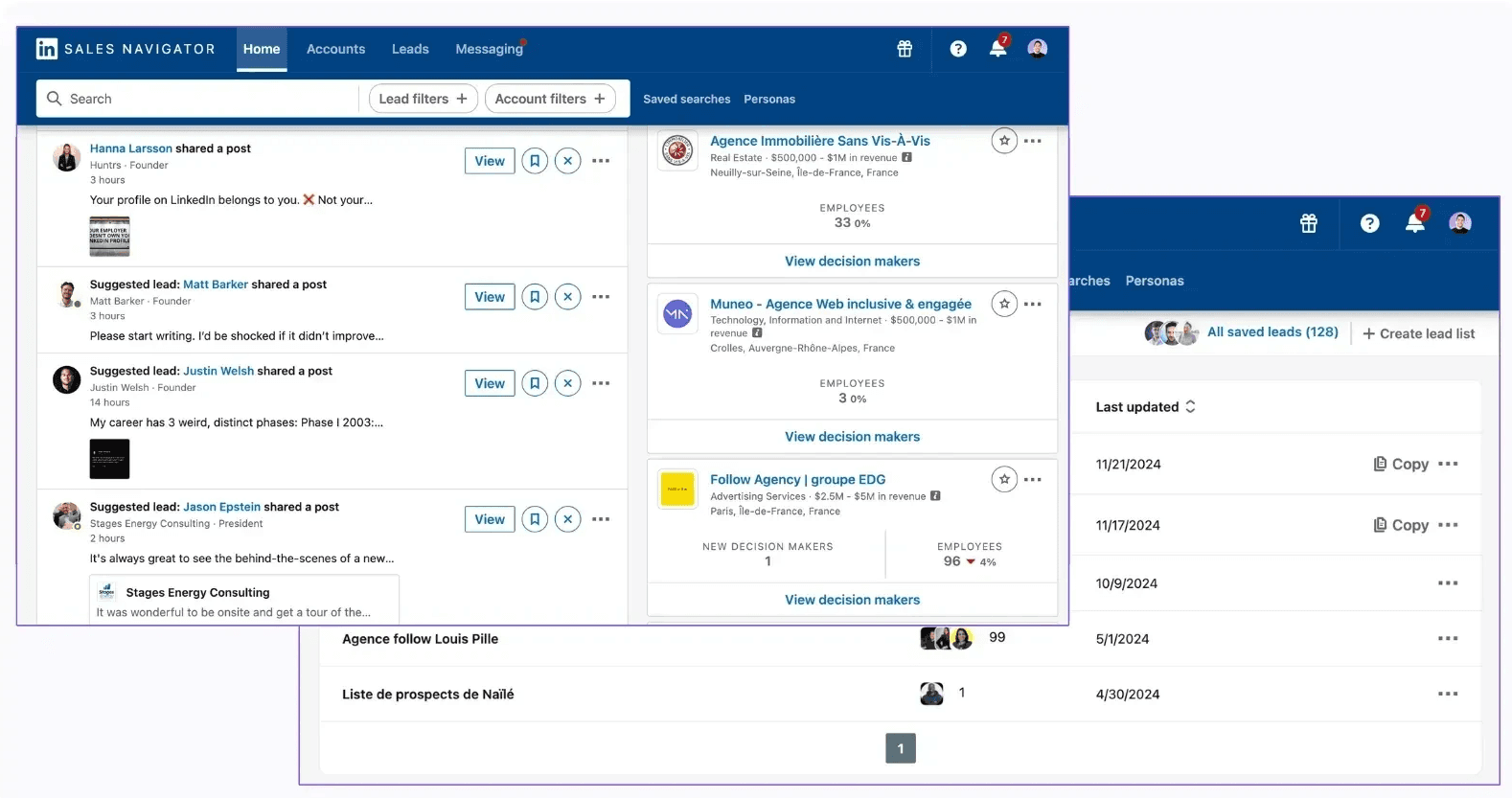The width and height of the screenshot is (1512, 798).
Task: View Hanna Larsson's shared post
Action: (490, 161)
